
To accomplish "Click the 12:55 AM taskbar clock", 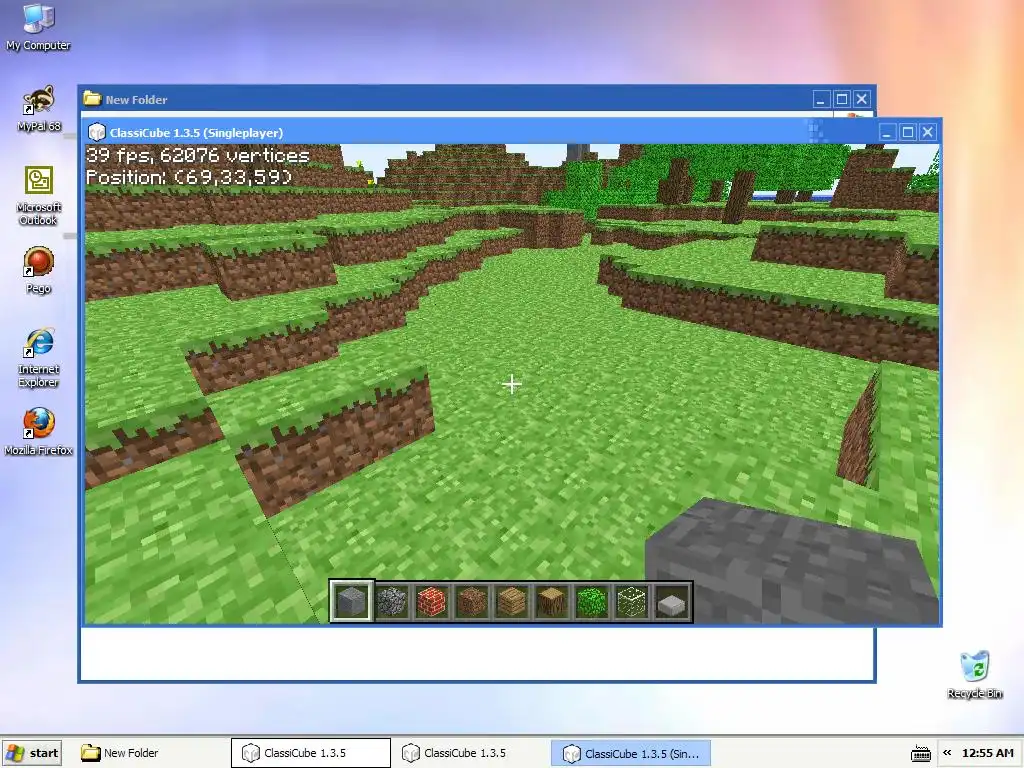I will tap(987, 753).
